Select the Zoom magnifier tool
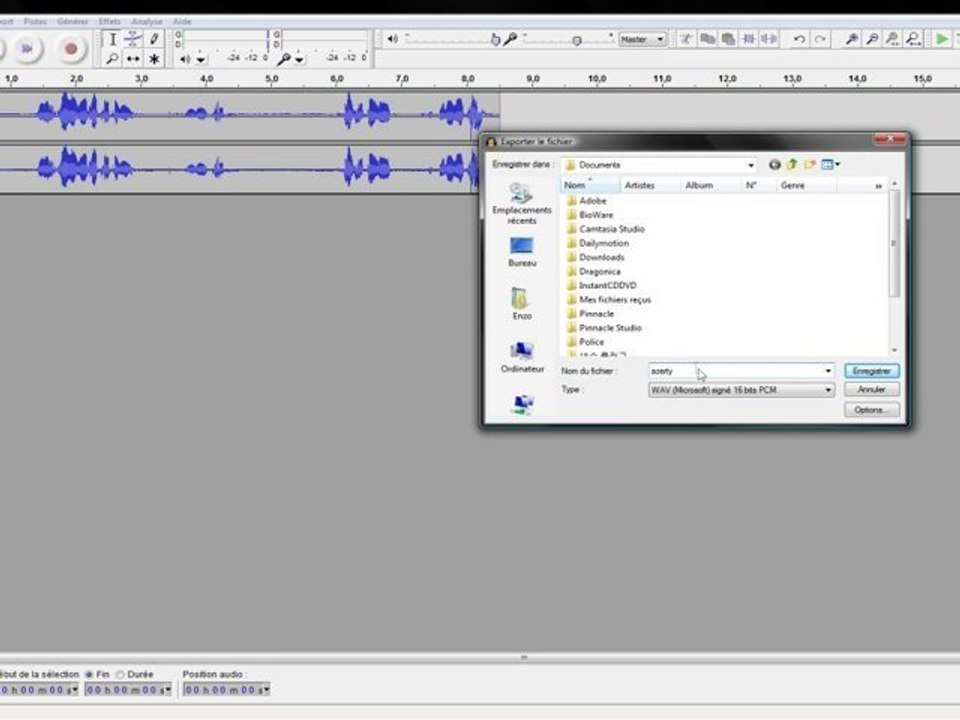 (x=113, y=59)
